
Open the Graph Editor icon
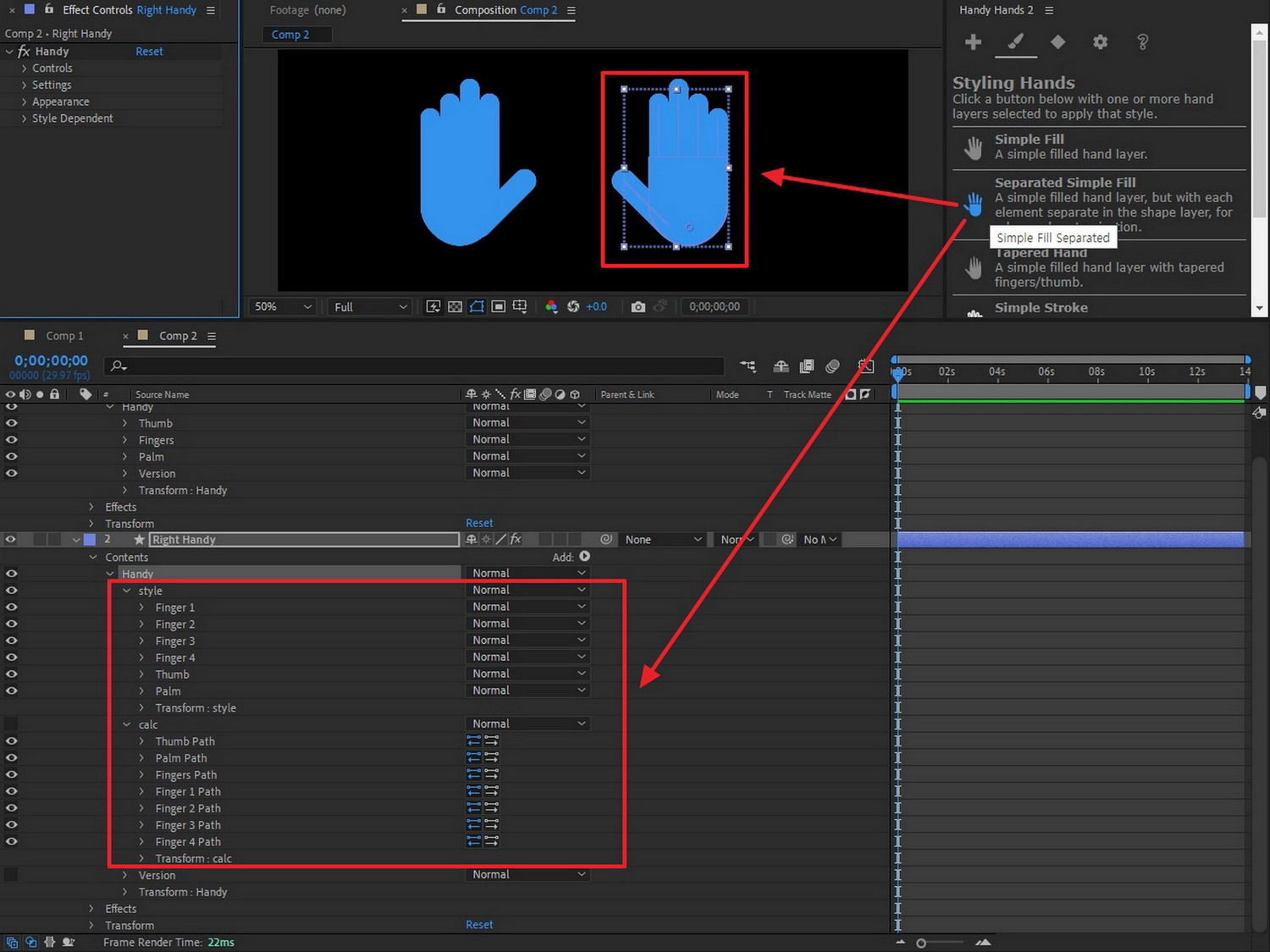pos(865,366)
